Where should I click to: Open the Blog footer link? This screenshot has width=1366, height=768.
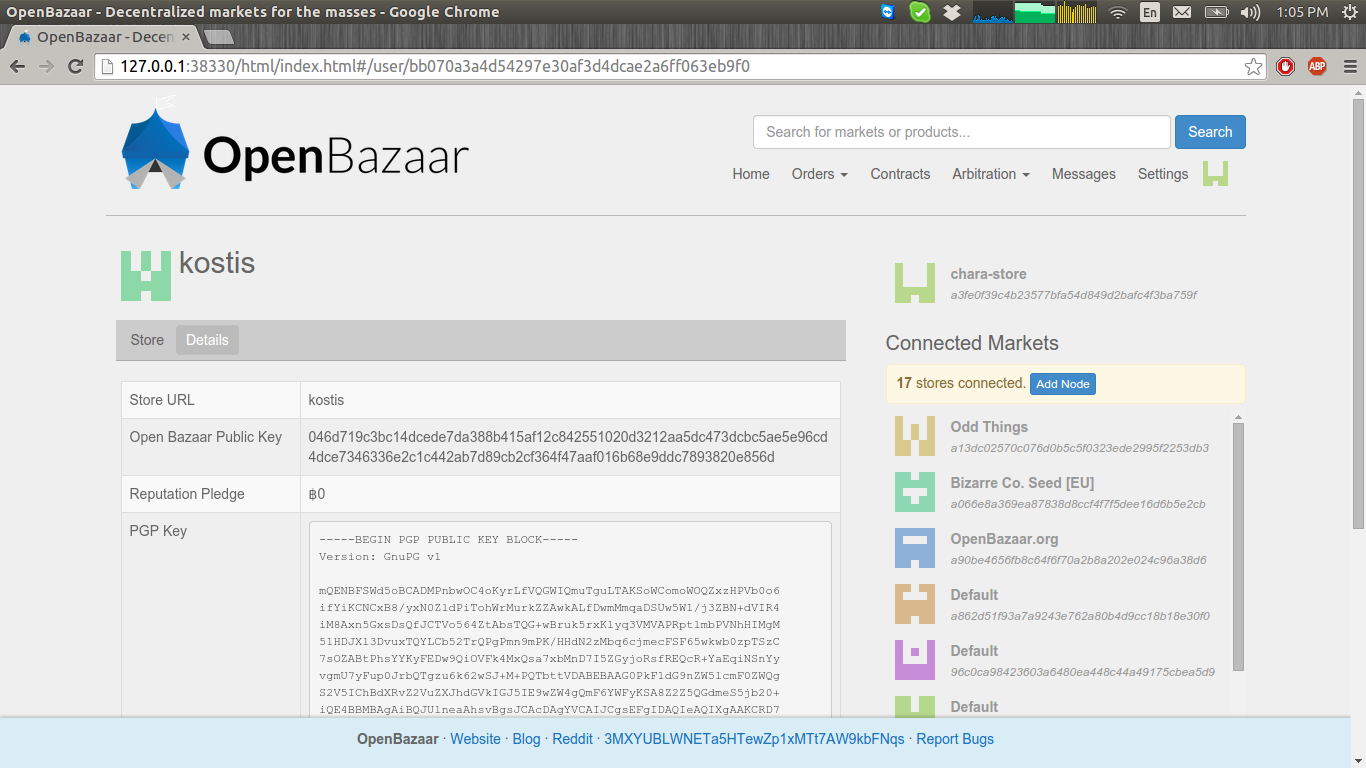coord(526,739)
